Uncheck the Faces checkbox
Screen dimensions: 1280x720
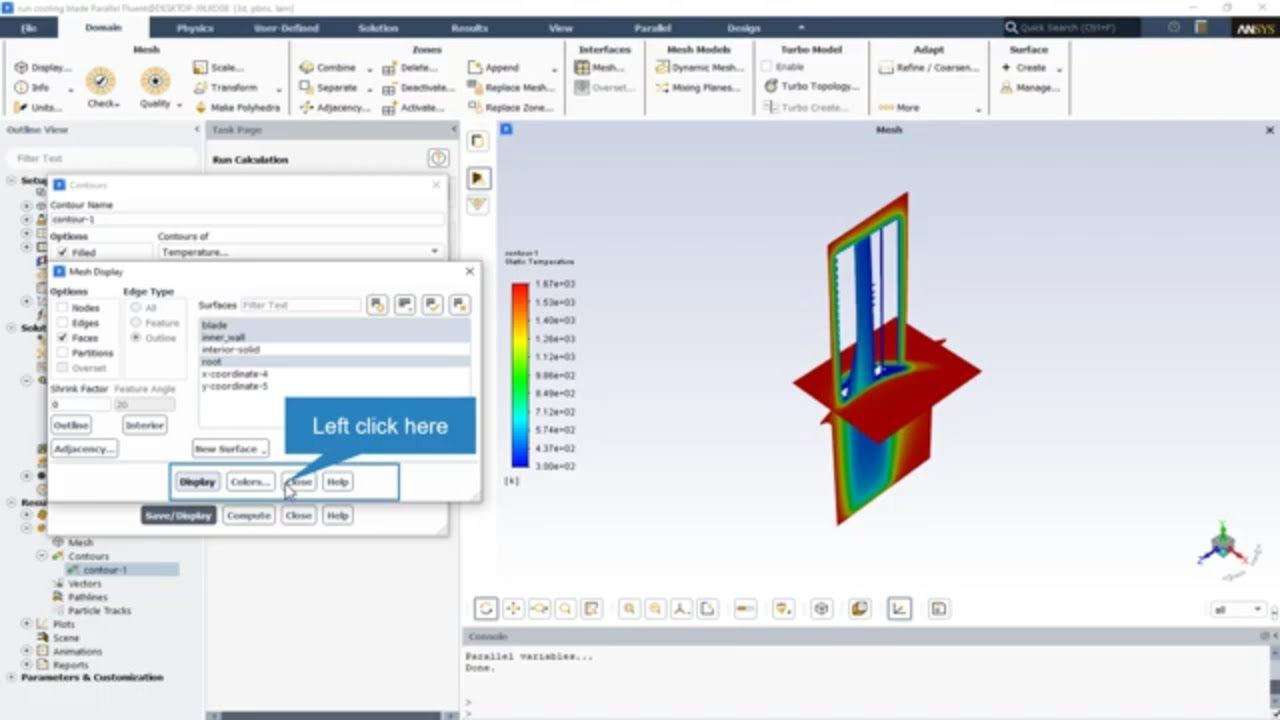[x=63, y=338]
